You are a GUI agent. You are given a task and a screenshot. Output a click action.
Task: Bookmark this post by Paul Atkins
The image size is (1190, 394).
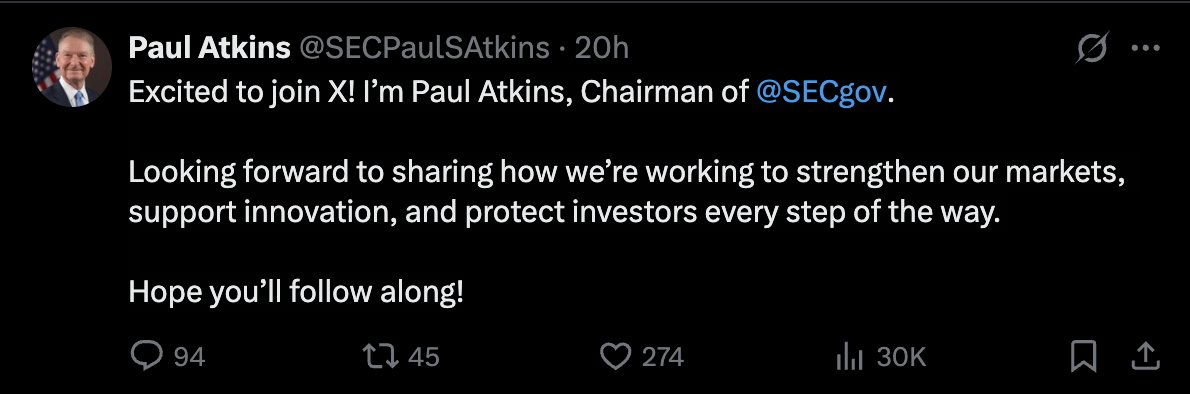coord(1083,356)
